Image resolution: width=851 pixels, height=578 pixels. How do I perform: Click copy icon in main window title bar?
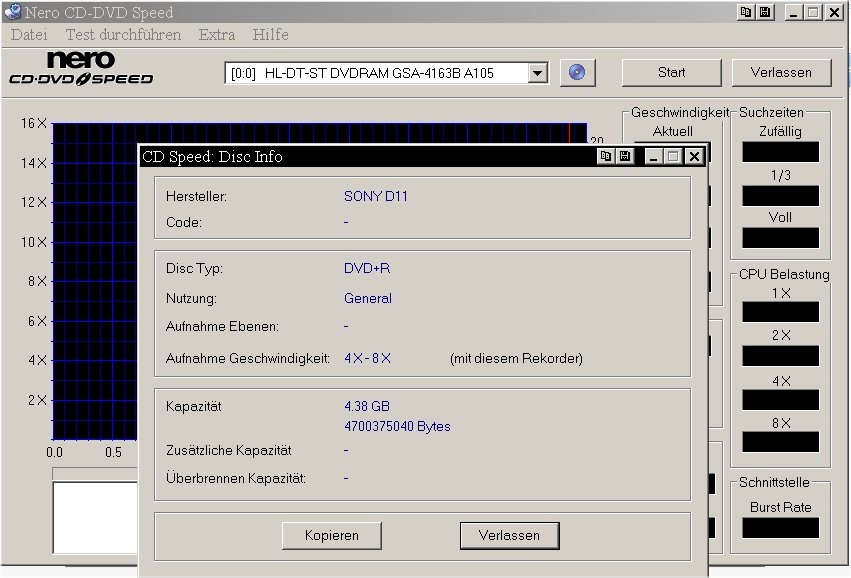746,12
